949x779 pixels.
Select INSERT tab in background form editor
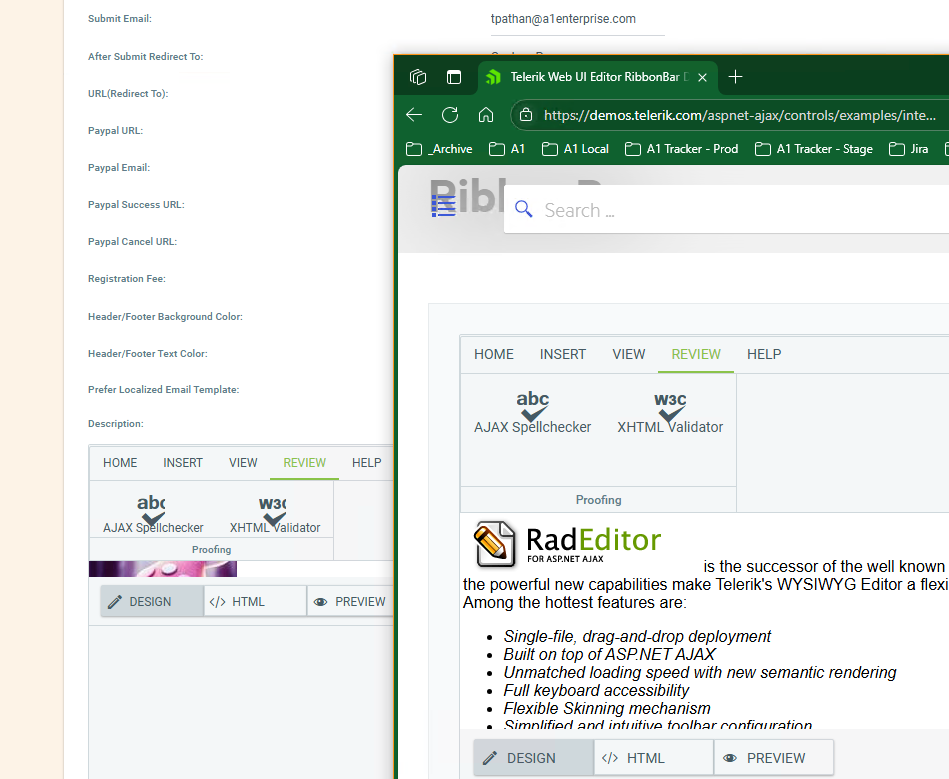(x=183, y=463)
